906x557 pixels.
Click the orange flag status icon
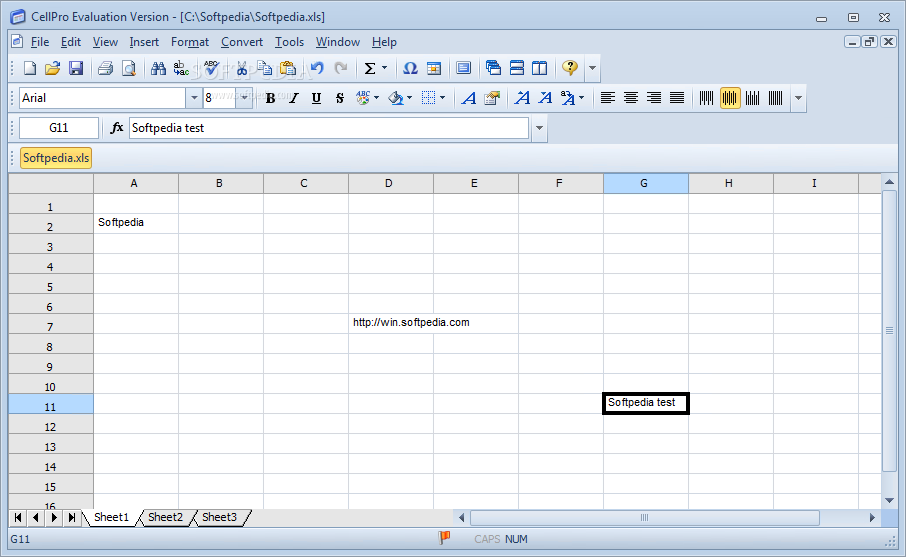pos(444,539)
